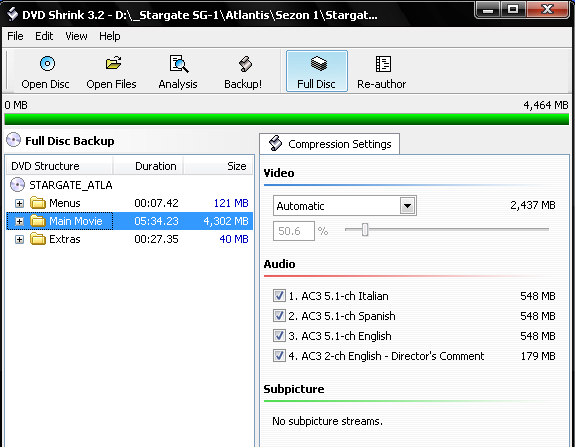
Task: Expand the Menus tree node
Action: pyautogui.click(x=19, y=203)
